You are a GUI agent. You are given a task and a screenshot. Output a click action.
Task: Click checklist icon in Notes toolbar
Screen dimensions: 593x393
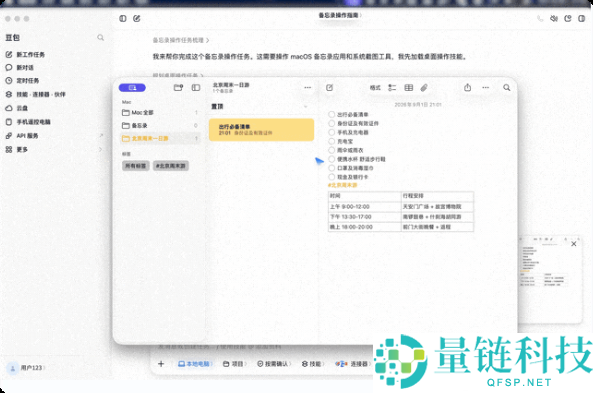[x=392, y=88]
